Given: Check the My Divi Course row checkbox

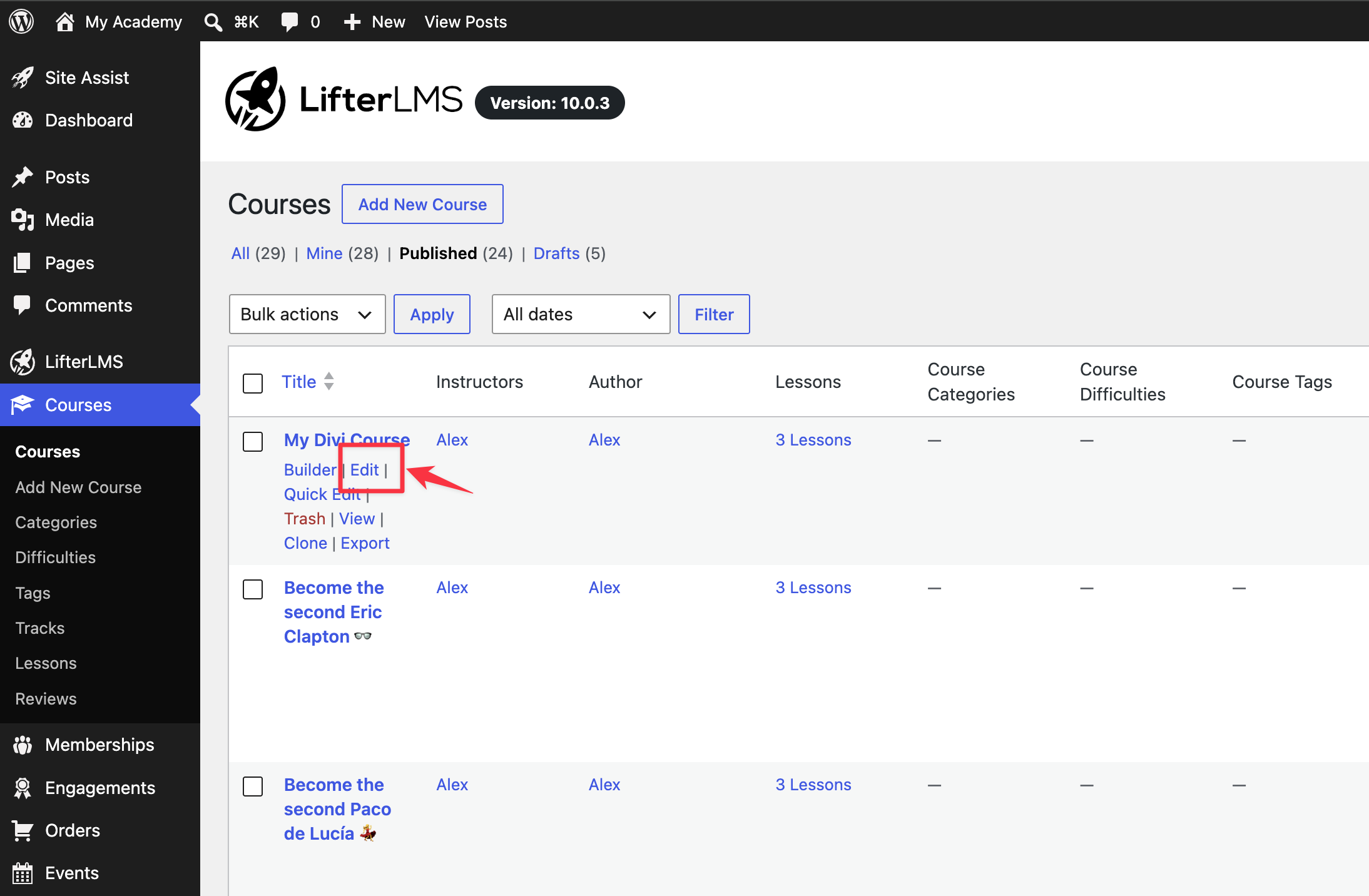Looking at the screenshot, I should 253,441.
